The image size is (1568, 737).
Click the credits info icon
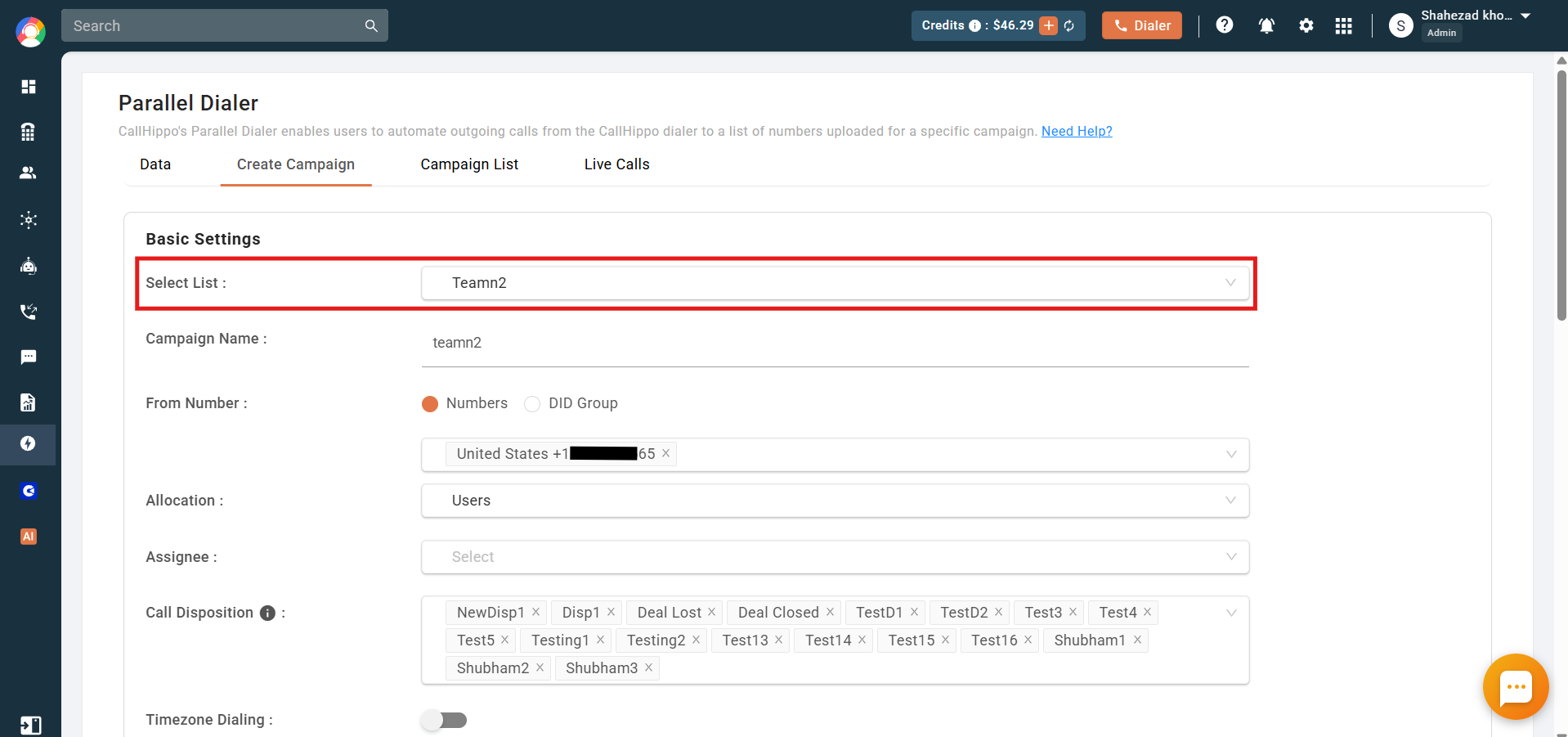974,26
